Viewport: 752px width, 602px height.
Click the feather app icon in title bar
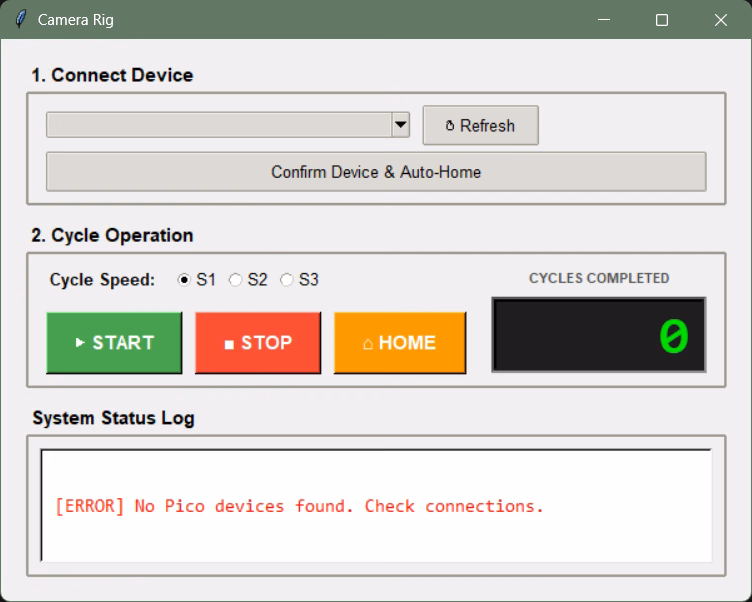point(20,20)
